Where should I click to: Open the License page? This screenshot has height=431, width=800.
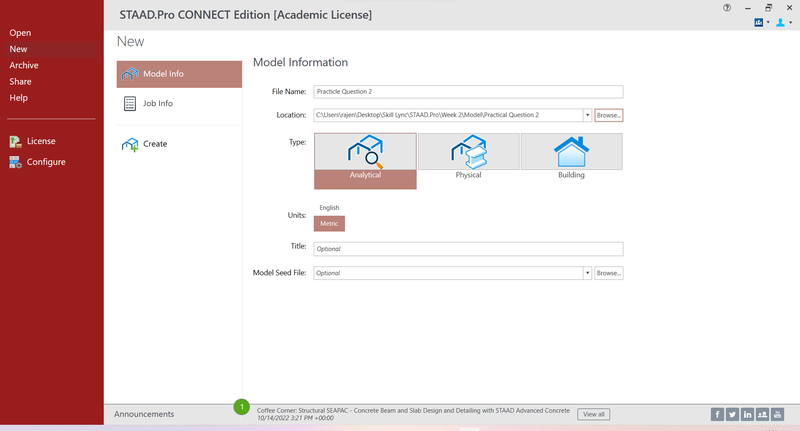point(32,141)
